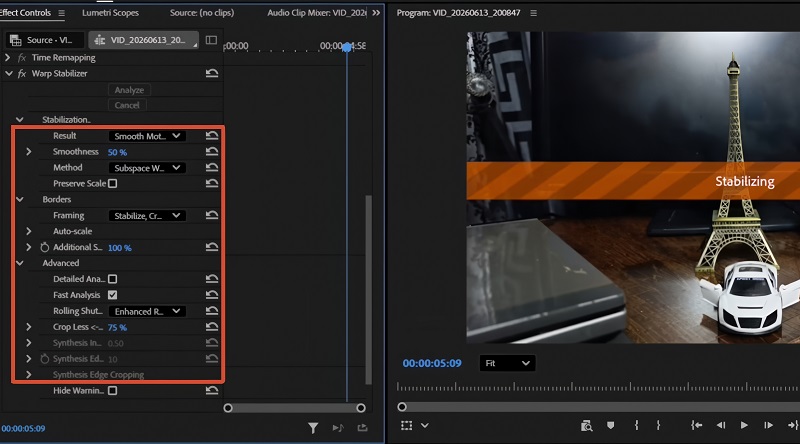Image resolution: width=800 pixels, height=444 pixels.
Task: Switch to Lumetri Scopes tab
Action: 110,13
